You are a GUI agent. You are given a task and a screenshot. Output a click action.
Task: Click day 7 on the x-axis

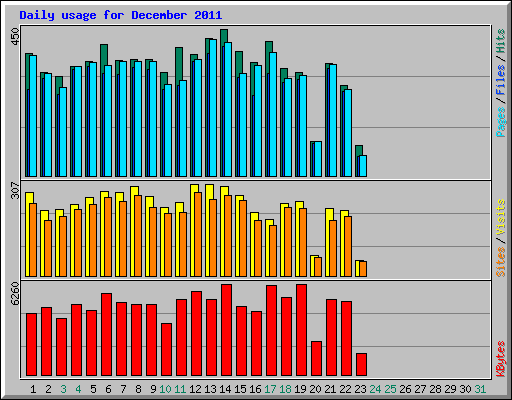[123, 389]
